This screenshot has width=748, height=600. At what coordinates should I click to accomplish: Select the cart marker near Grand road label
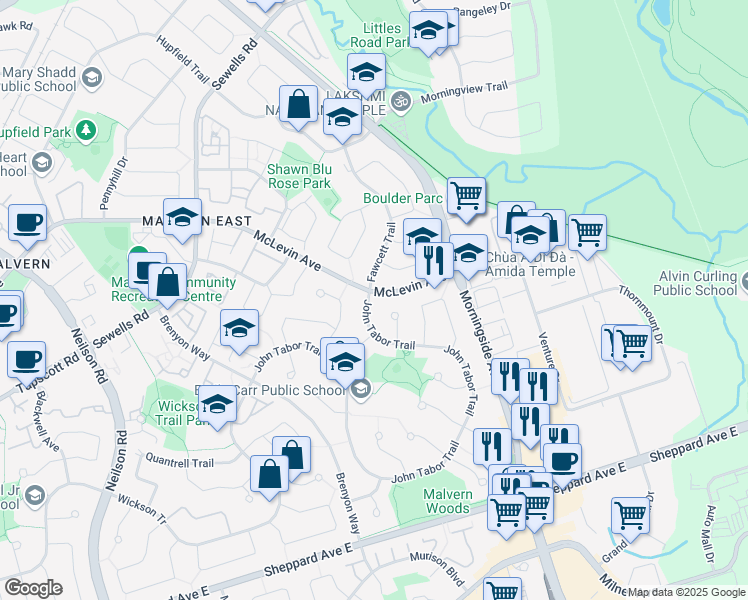631,517
